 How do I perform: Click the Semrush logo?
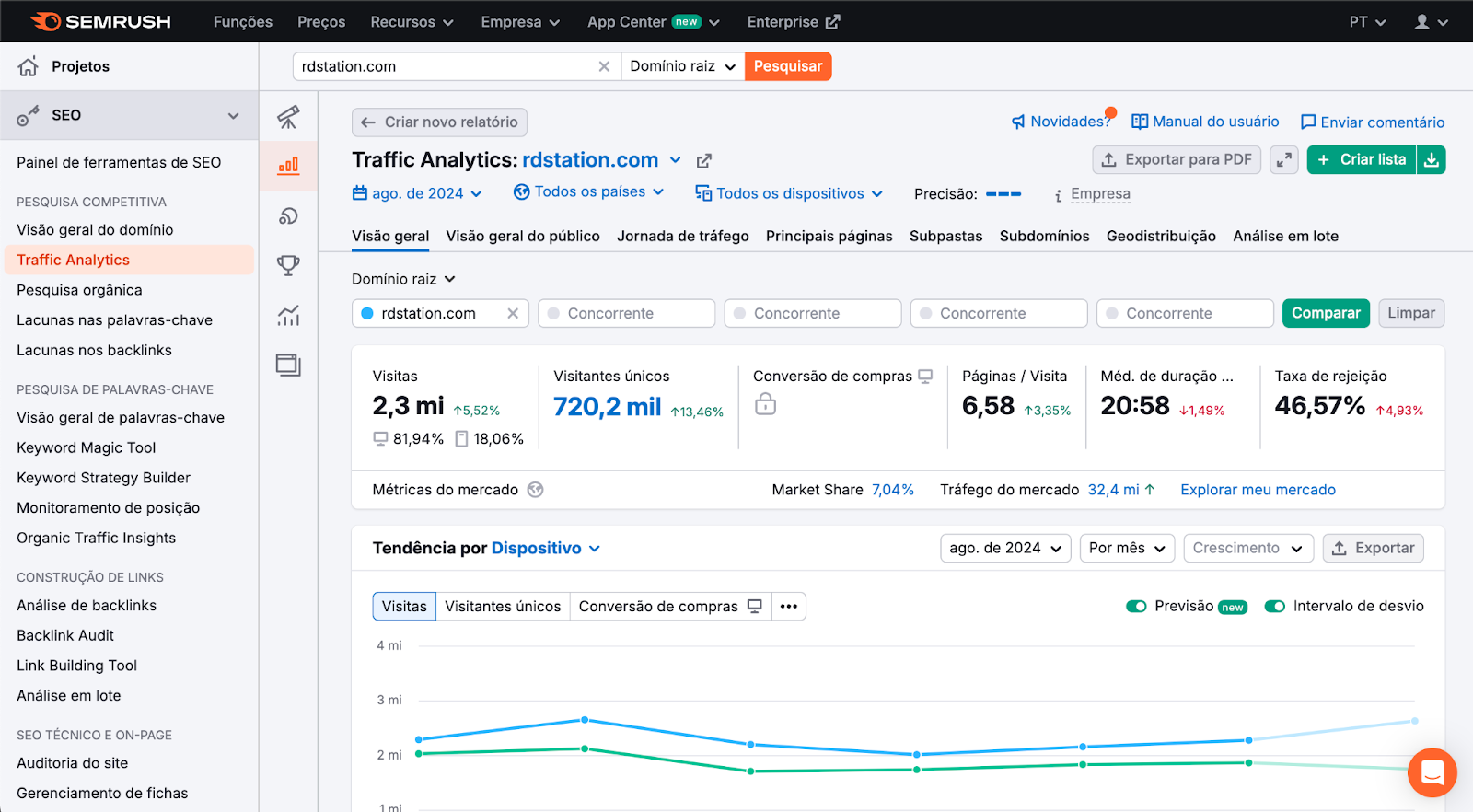(100, 21)
